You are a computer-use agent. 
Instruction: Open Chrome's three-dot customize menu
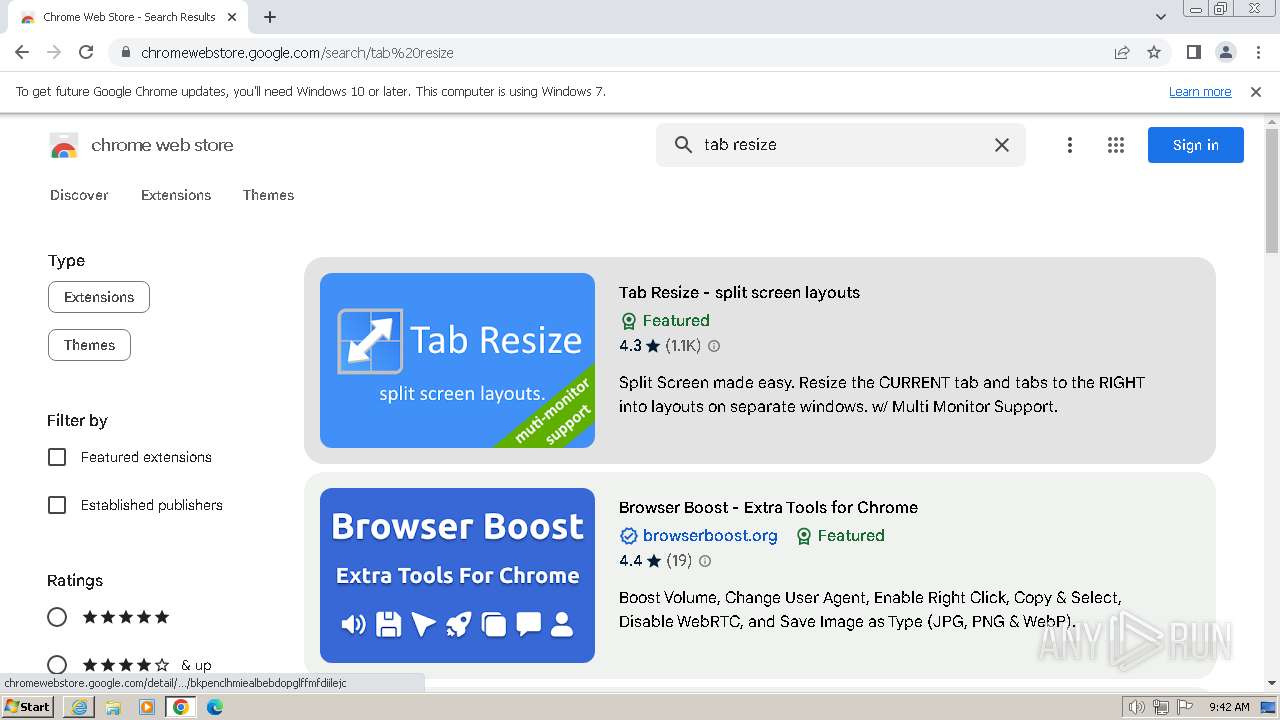tap(1258, 52)
